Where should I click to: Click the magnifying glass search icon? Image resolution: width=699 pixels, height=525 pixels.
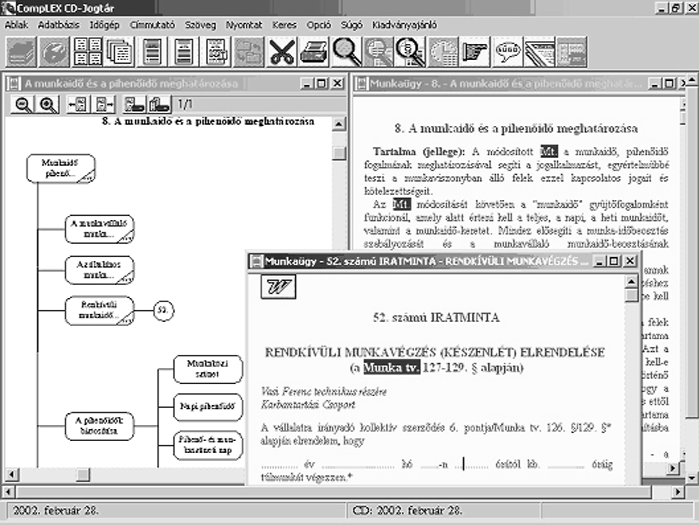click(x=346, y=52)
